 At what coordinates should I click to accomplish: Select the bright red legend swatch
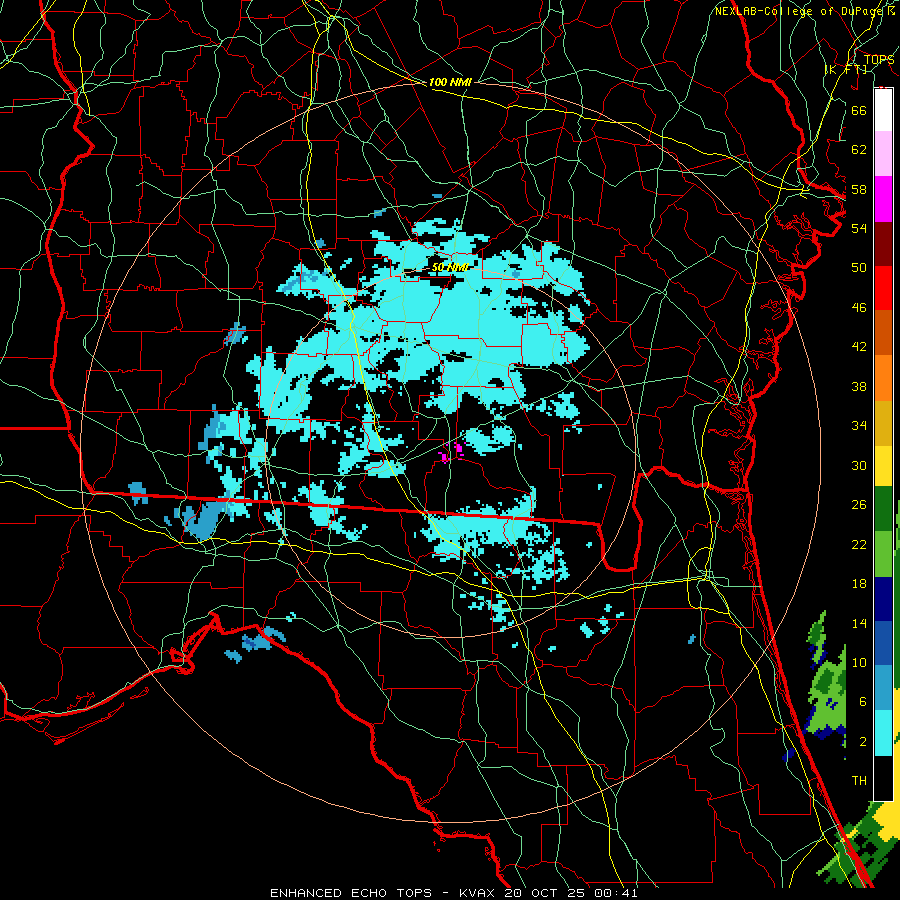pos(883,288)
